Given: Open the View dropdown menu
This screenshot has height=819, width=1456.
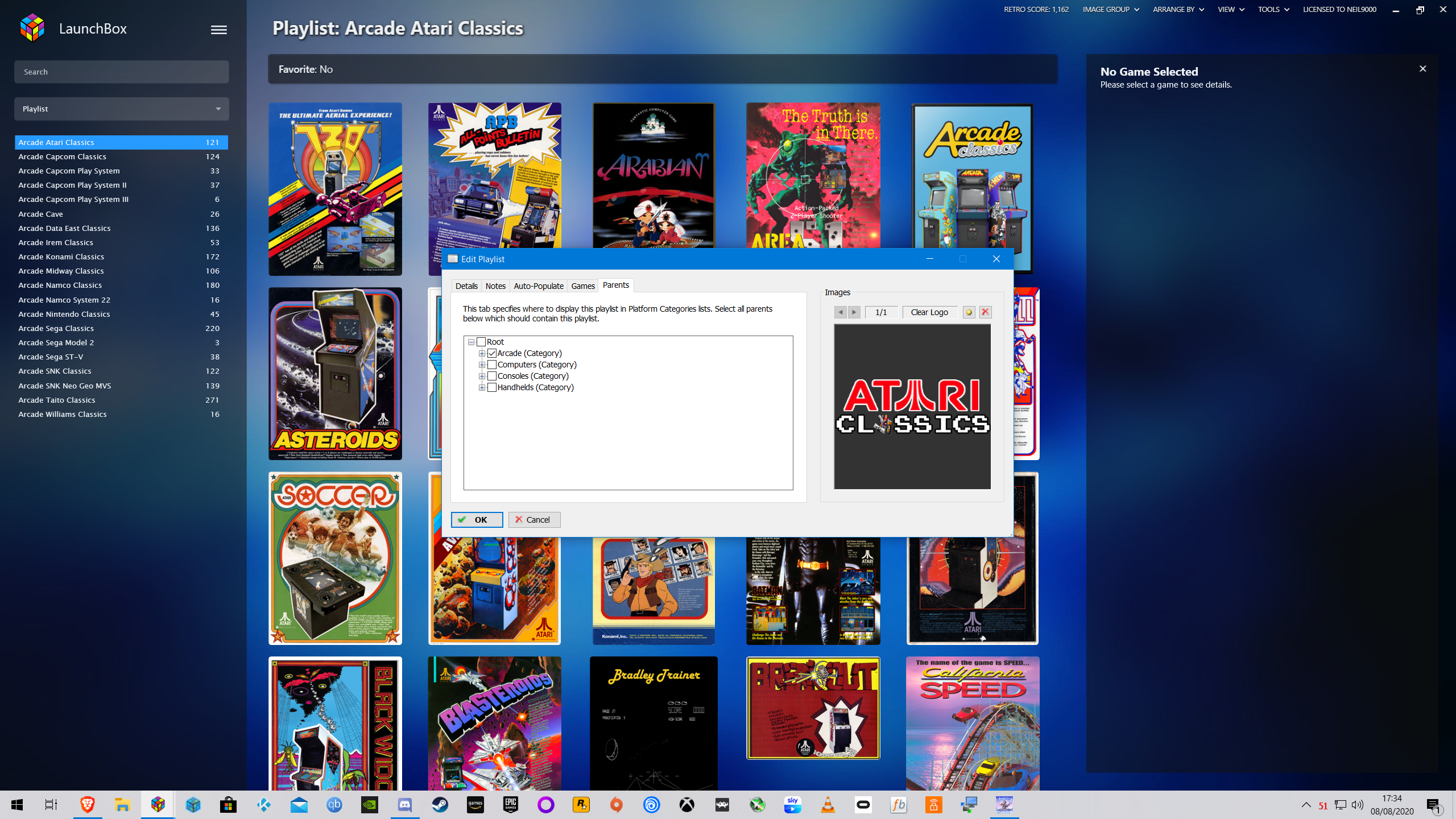Looking at the screenshot, I should (x=1231, y=10).
